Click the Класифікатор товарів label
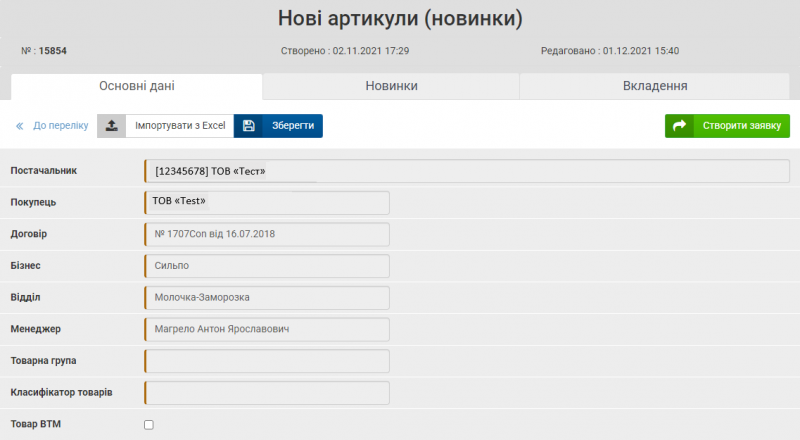Screen dimensions: 800x440 pyautogui.click(x=61, y=392)
